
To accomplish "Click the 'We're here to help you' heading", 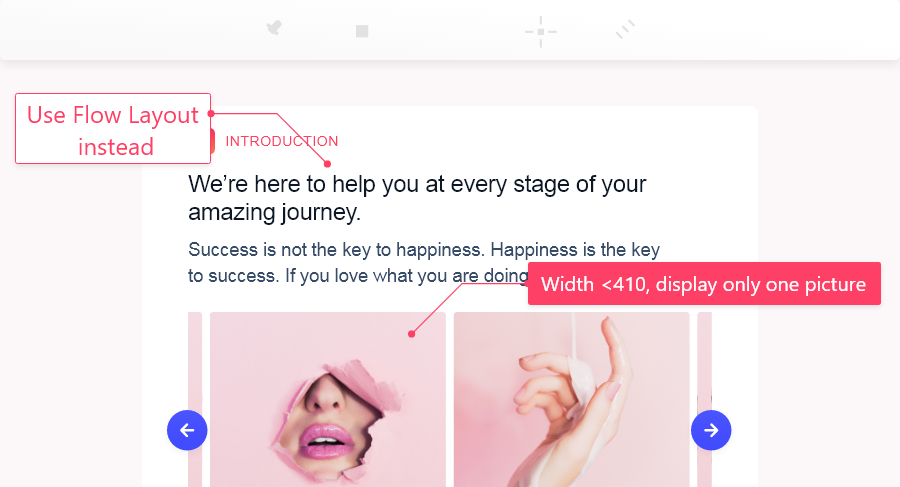I will click(x=417, y=198).
